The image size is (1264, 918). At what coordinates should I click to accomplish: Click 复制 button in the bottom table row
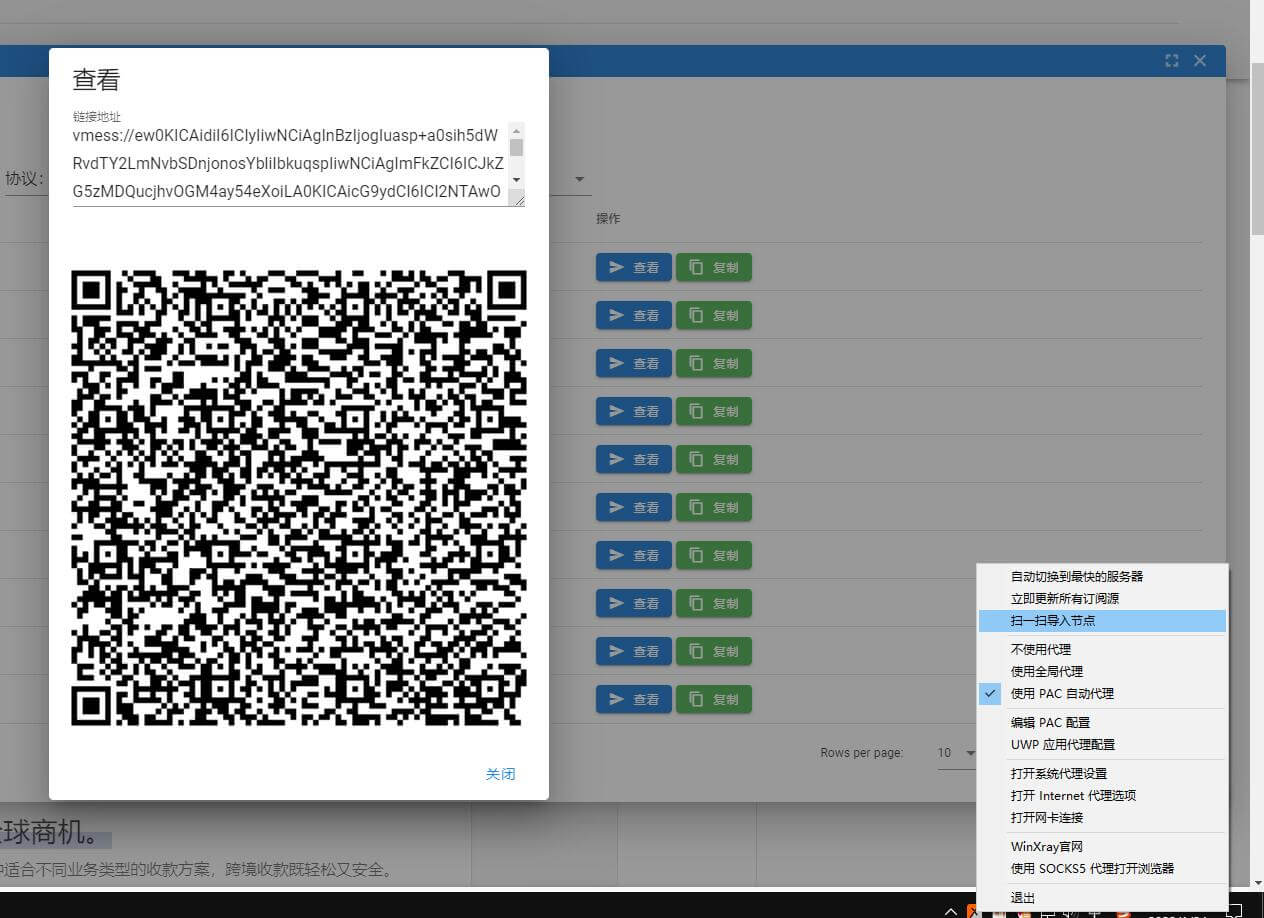(714, 699)
